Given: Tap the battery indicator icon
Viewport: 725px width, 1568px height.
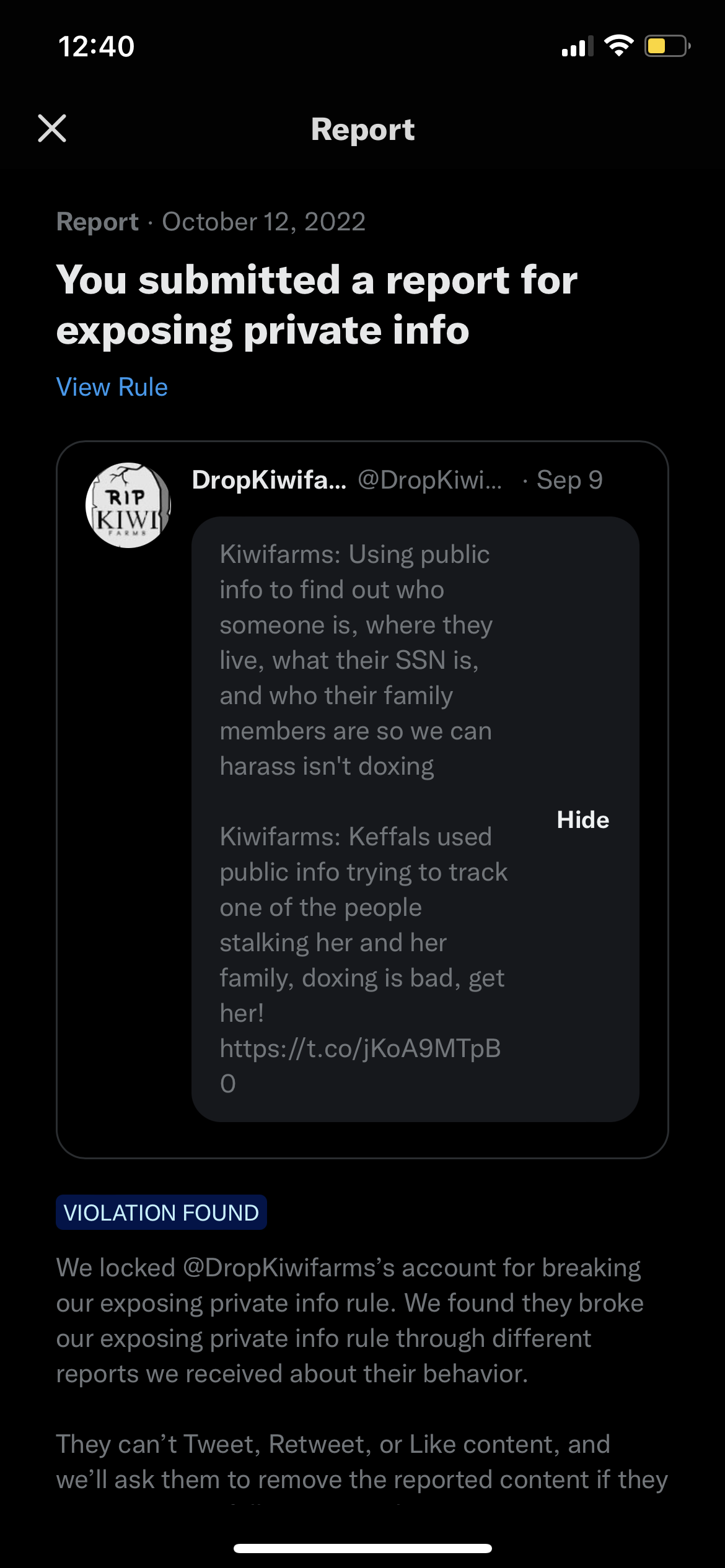Looking at the screenshot, I should 667,46.
